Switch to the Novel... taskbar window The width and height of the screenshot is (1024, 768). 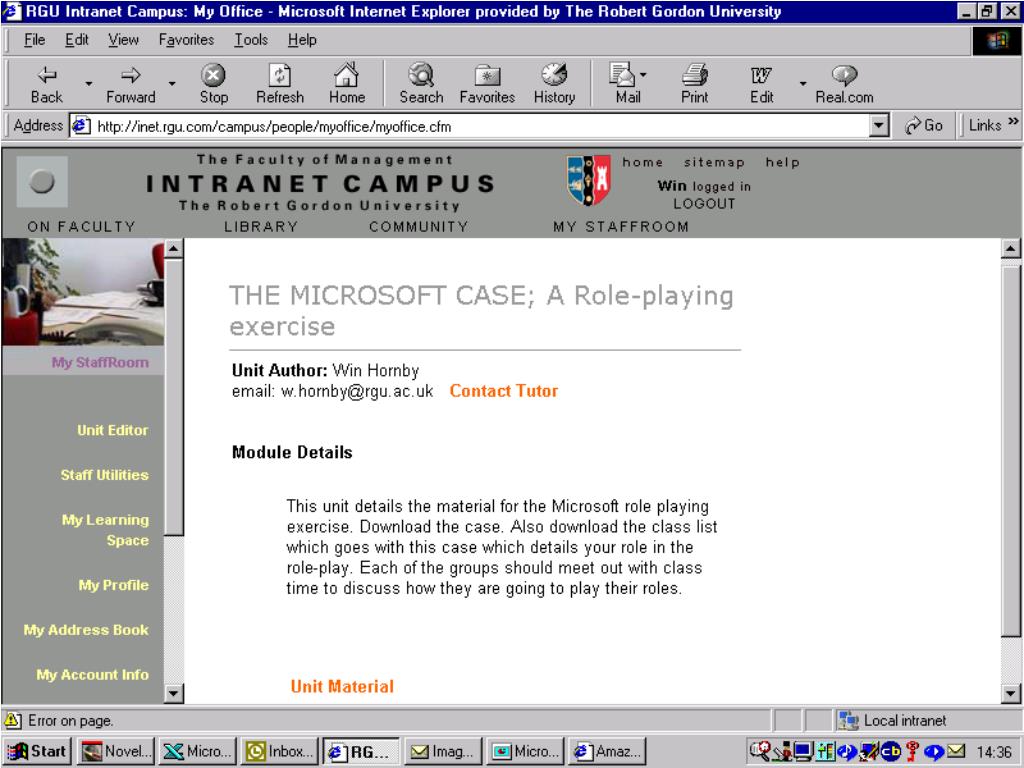[116, 752]
